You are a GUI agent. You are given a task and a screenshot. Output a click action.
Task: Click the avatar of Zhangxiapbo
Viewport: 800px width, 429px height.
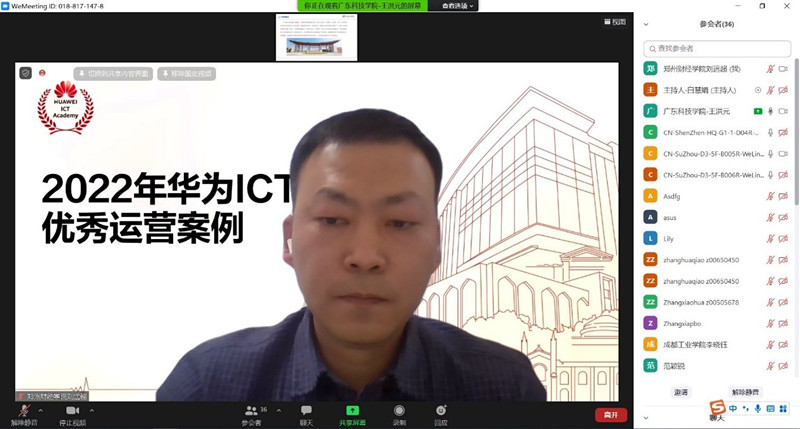pyautogui.click(x=650, y=323)
